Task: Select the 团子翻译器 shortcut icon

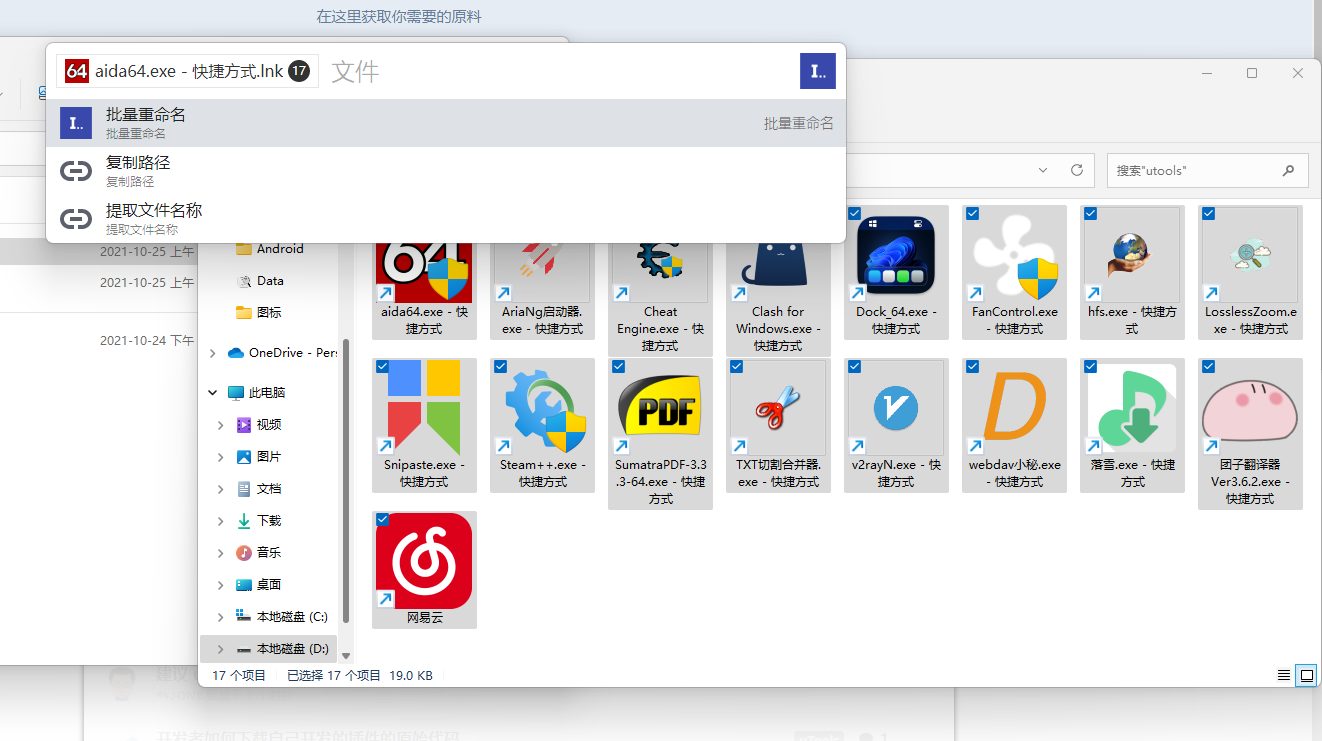Action: click(1250, 407)
